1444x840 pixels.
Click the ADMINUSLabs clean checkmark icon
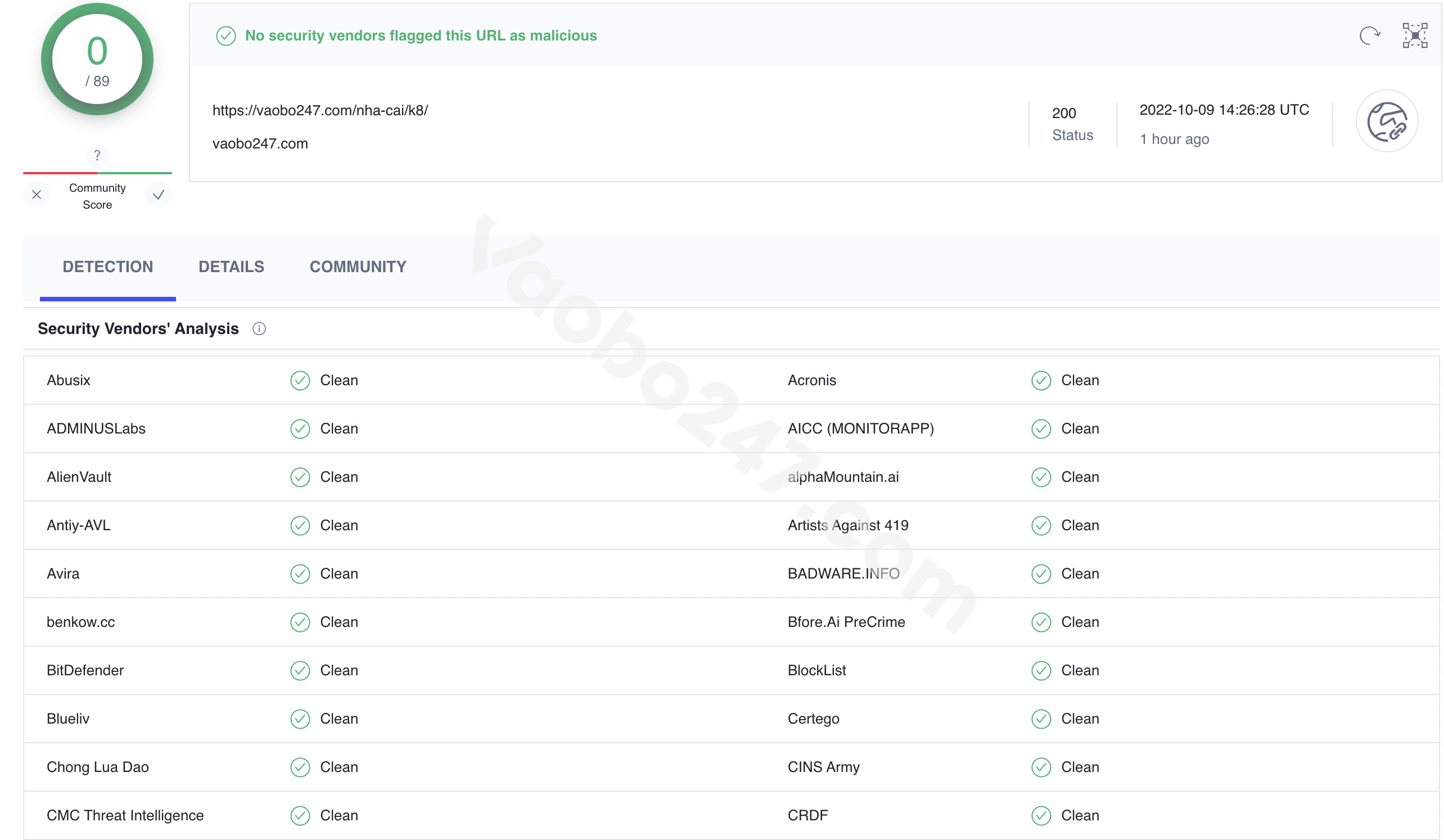click(x=300, y=429)
